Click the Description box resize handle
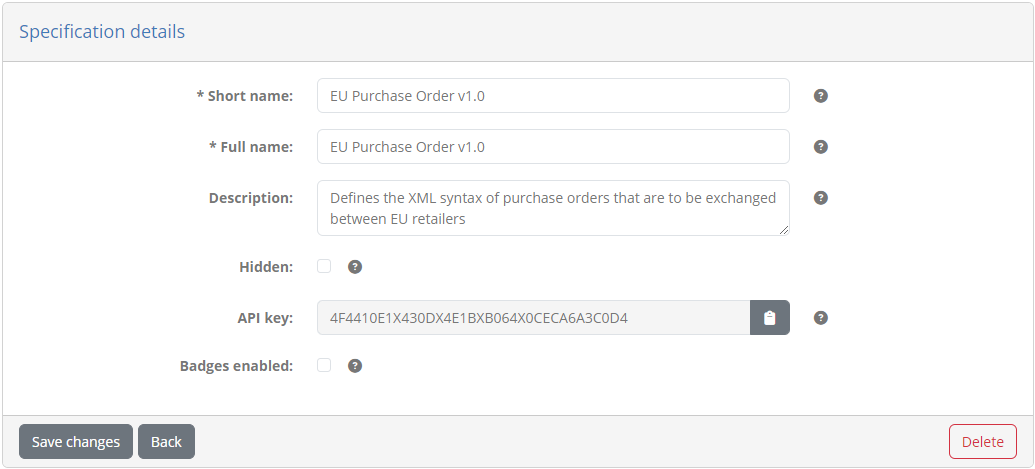Screen dimensions: 1035x469 pyautogui.click(x=784, y=230)
